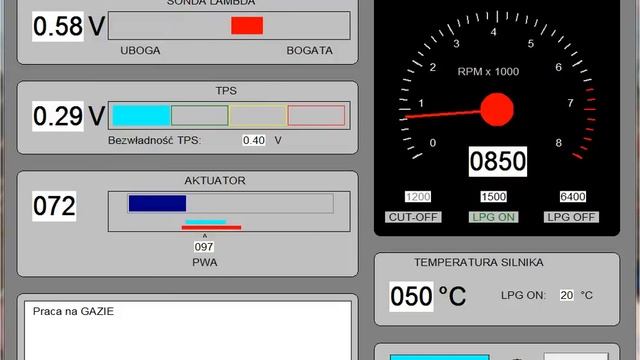This screenshot has height=360, width=640.
Task: Edit the CUT-OFF 1200 rpm field
Action: coord(418,197)
